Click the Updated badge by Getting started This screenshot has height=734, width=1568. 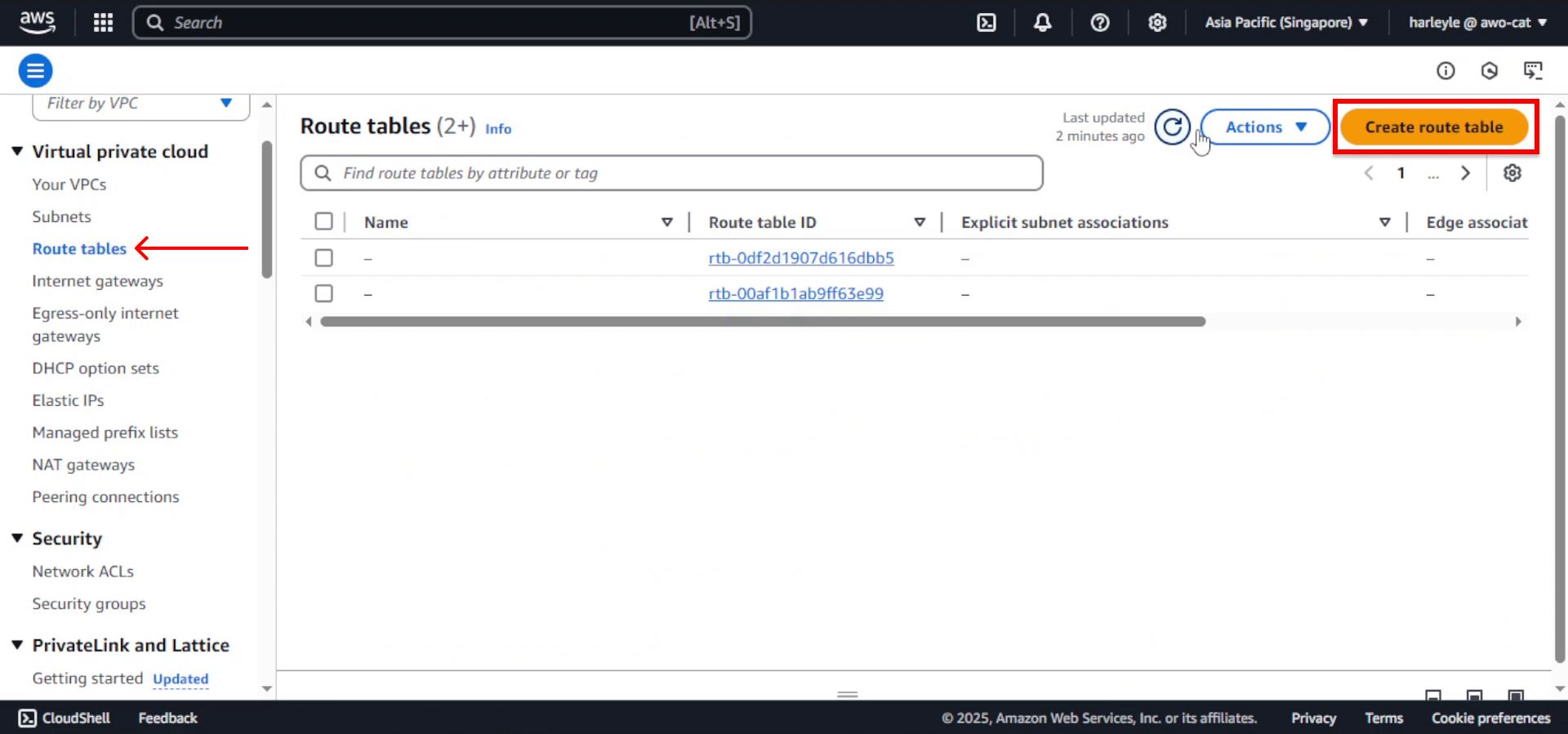point(180,679)
